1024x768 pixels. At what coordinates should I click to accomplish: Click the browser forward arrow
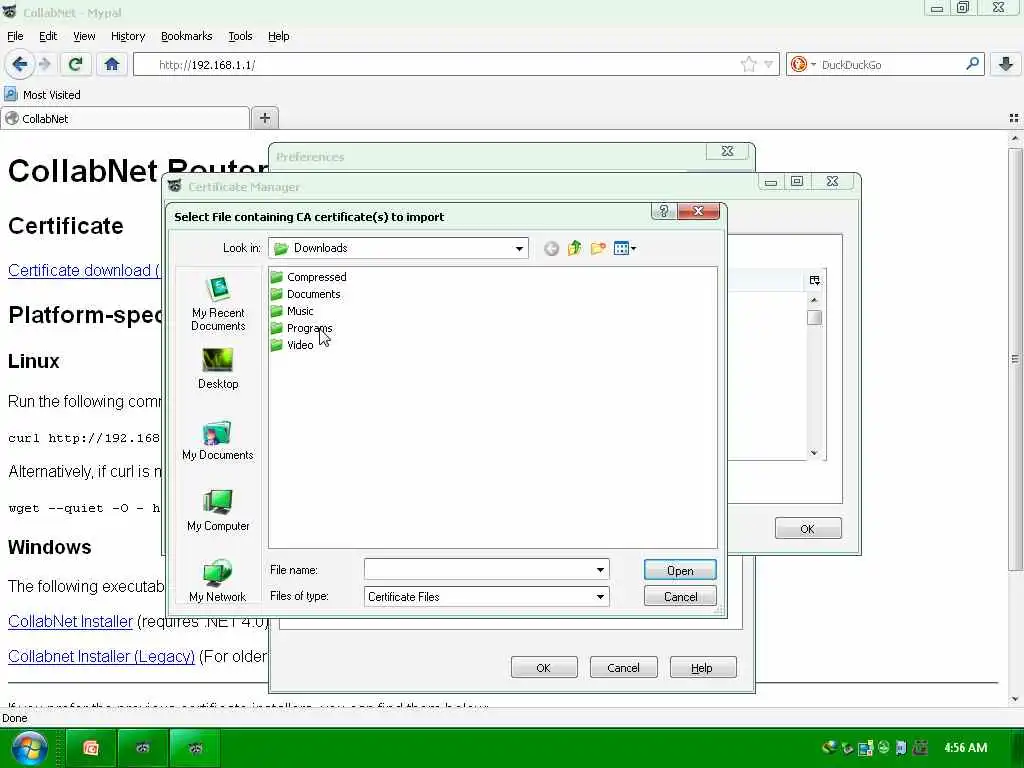click(44, 64)
